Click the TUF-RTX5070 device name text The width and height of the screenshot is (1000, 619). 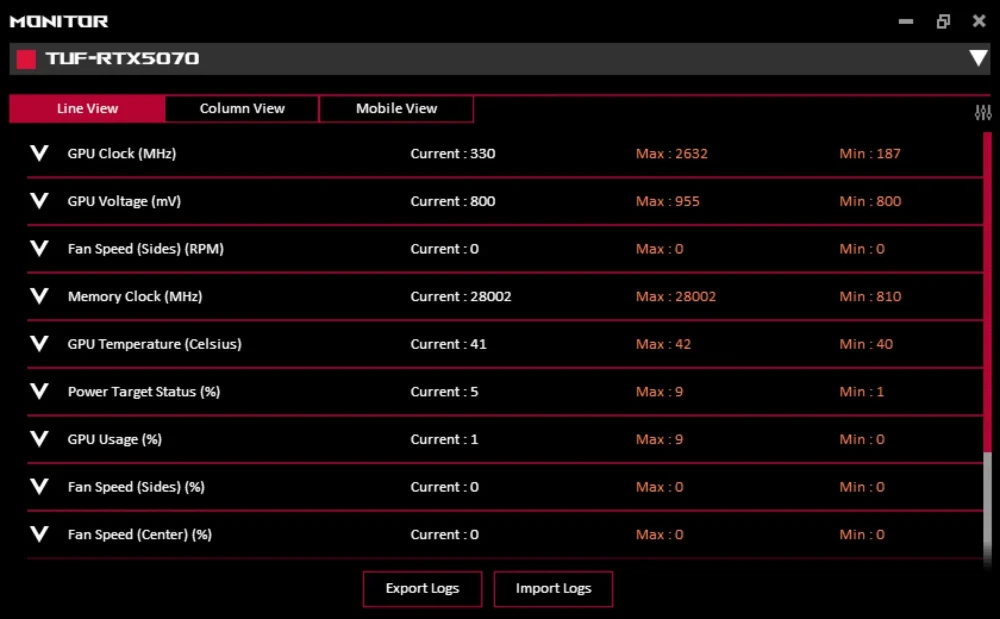[x=122, y=59]
